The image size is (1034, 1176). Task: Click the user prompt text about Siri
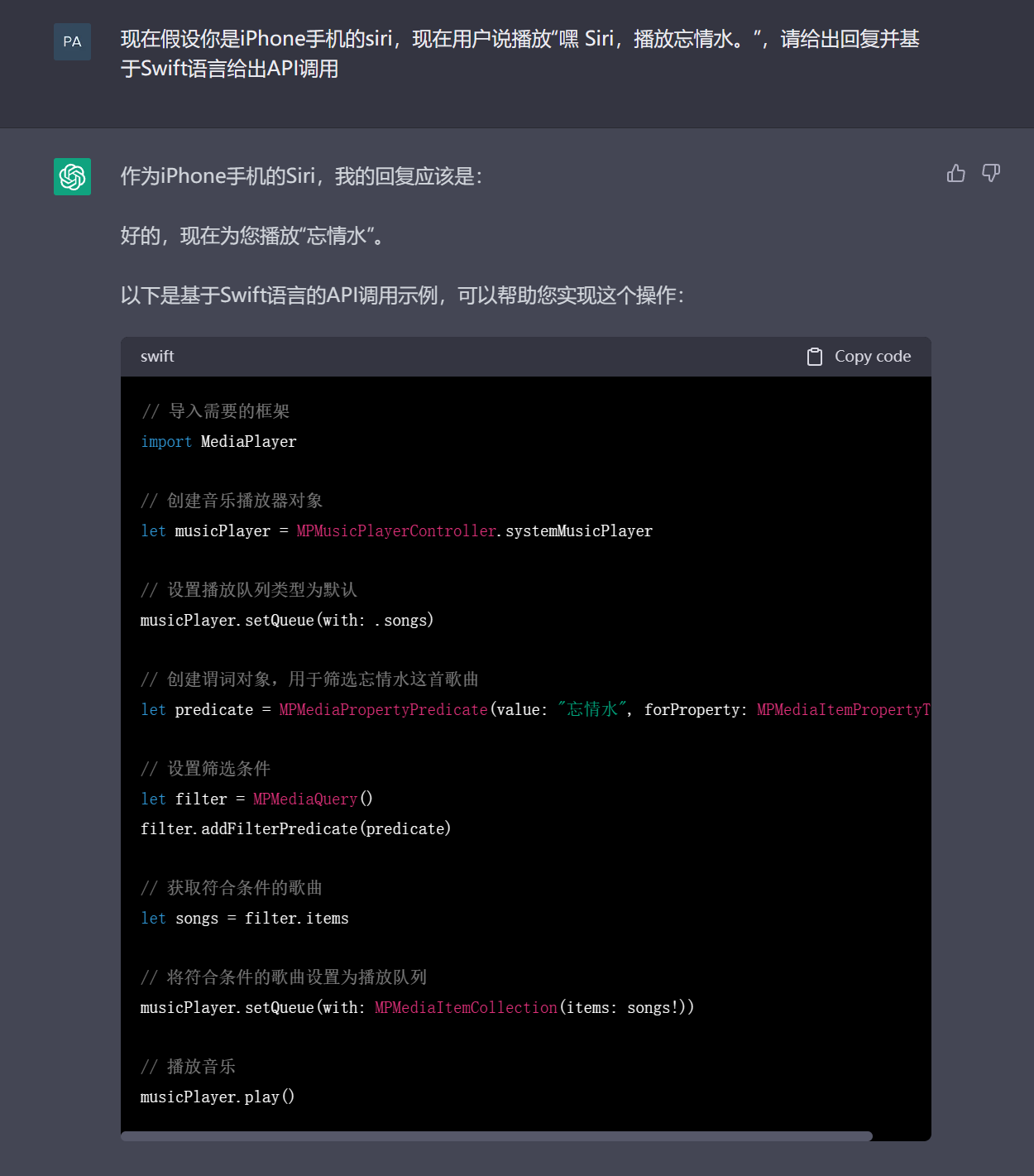point(519,54)
